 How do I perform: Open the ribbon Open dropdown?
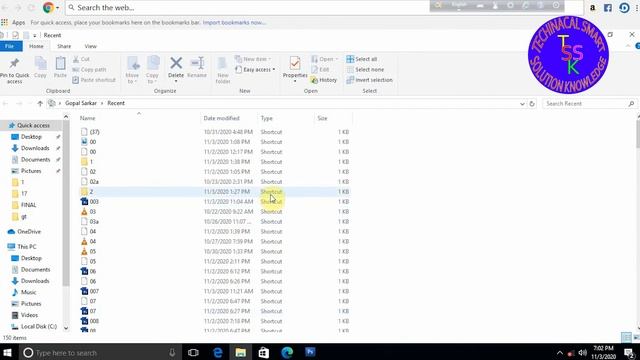[x=325, y=59]
